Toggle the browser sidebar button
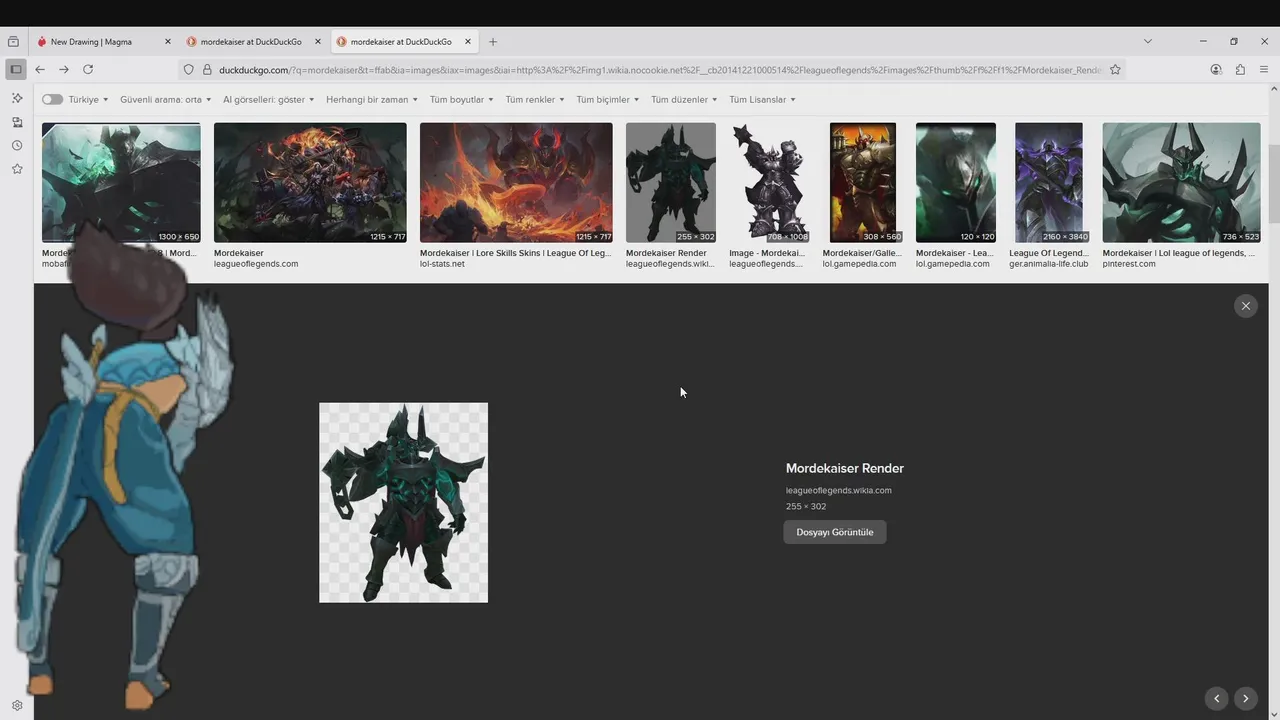Image resolution: width=1280 pixels, height=720 pixels. [16, 69]
